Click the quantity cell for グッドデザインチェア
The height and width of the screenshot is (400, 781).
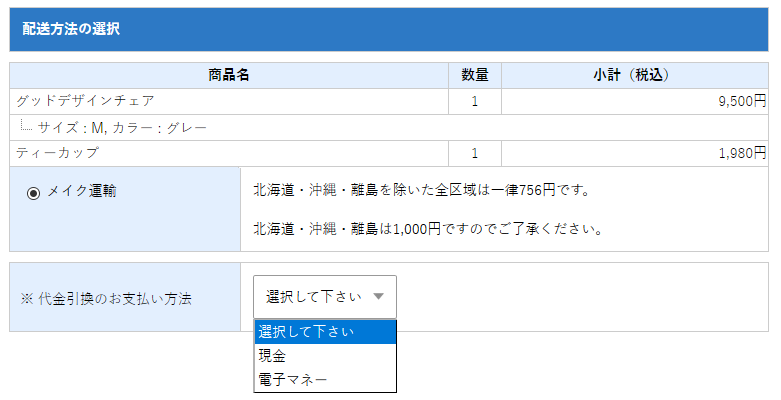tap(475, 101)
